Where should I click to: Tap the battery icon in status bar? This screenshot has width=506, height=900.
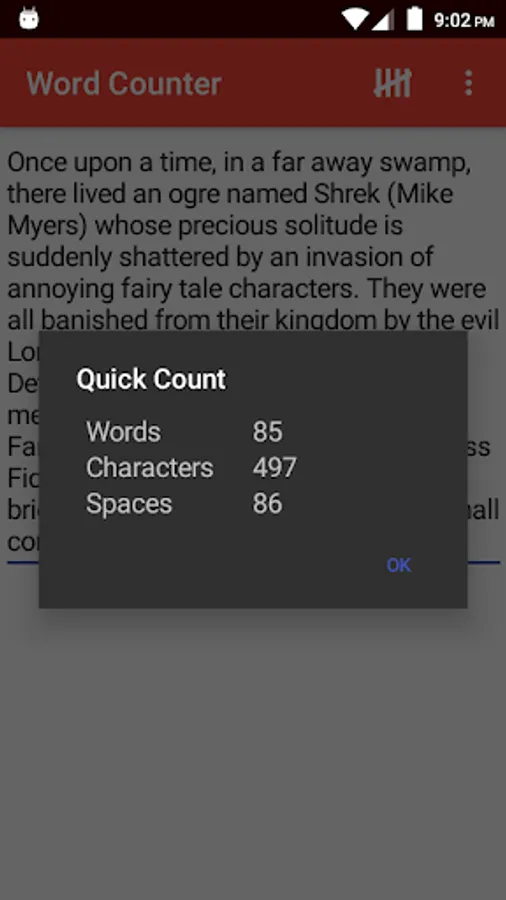[x=415, y=19]
